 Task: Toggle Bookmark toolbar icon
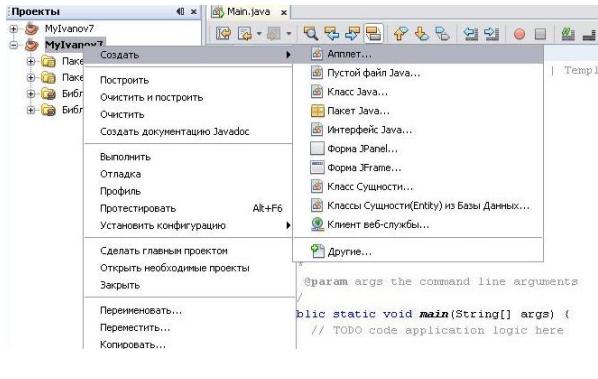pos(442,34)
